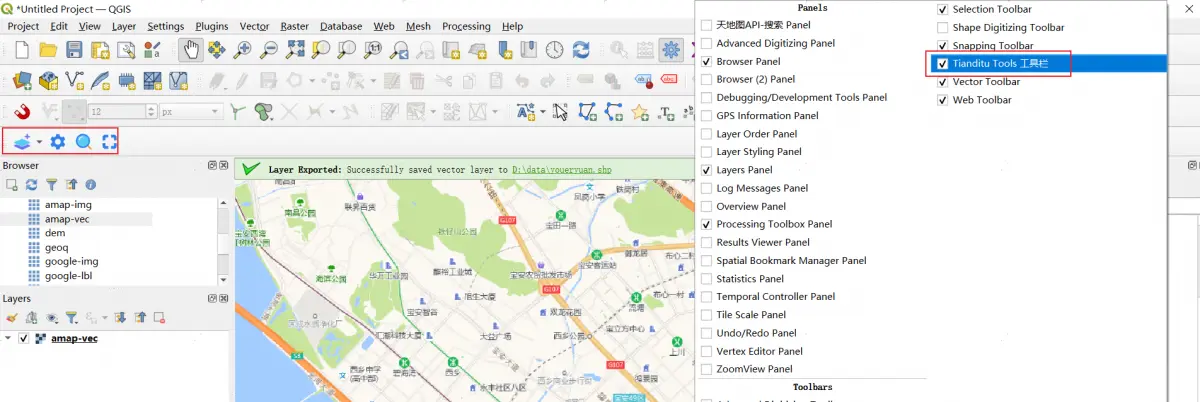
Task: Click Filter Browser funnel icon
Action: tap(51, 185)
